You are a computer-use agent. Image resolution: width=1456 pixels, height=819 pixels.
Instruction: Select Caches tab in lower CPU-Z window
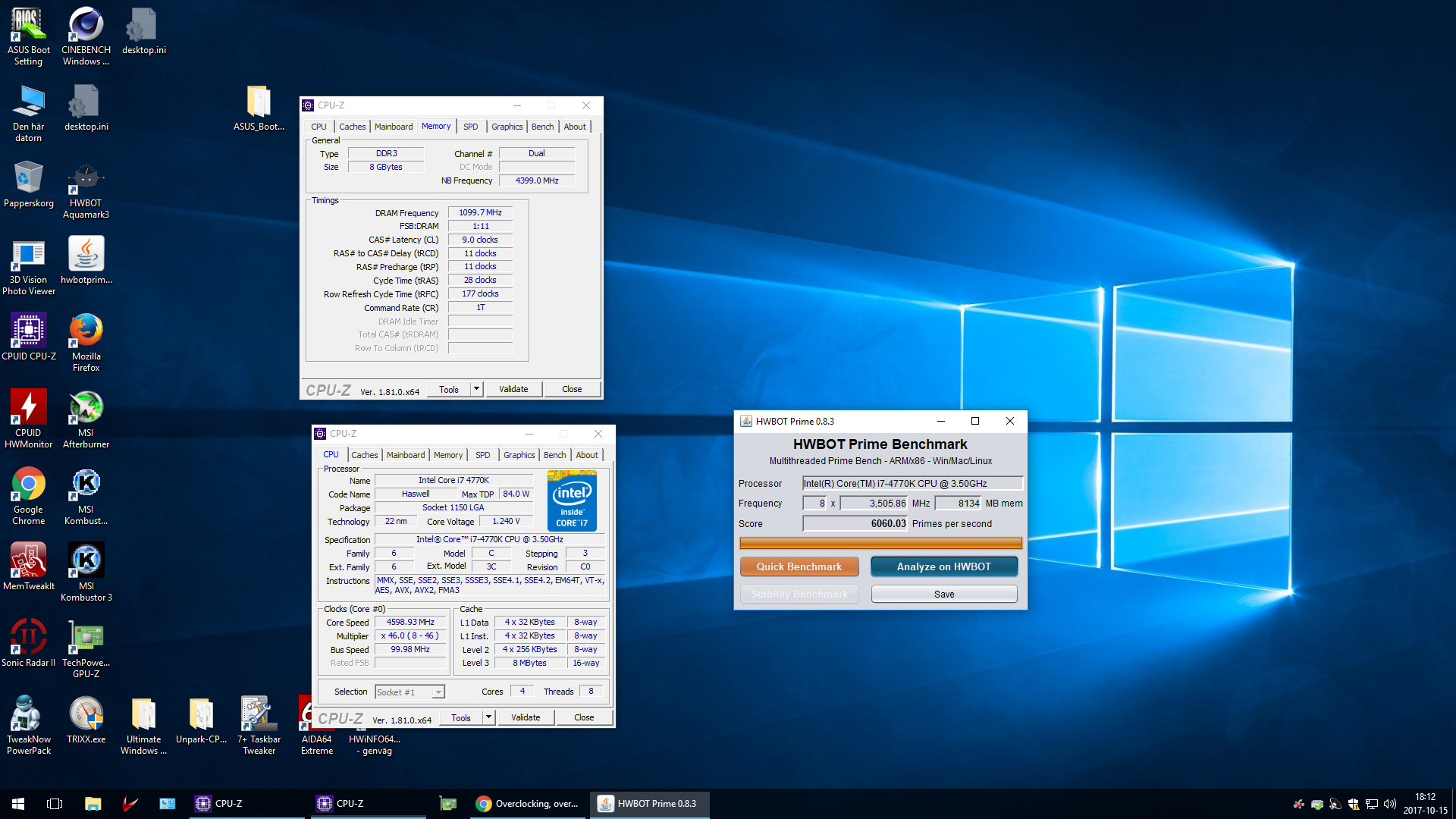coord(364,455)
